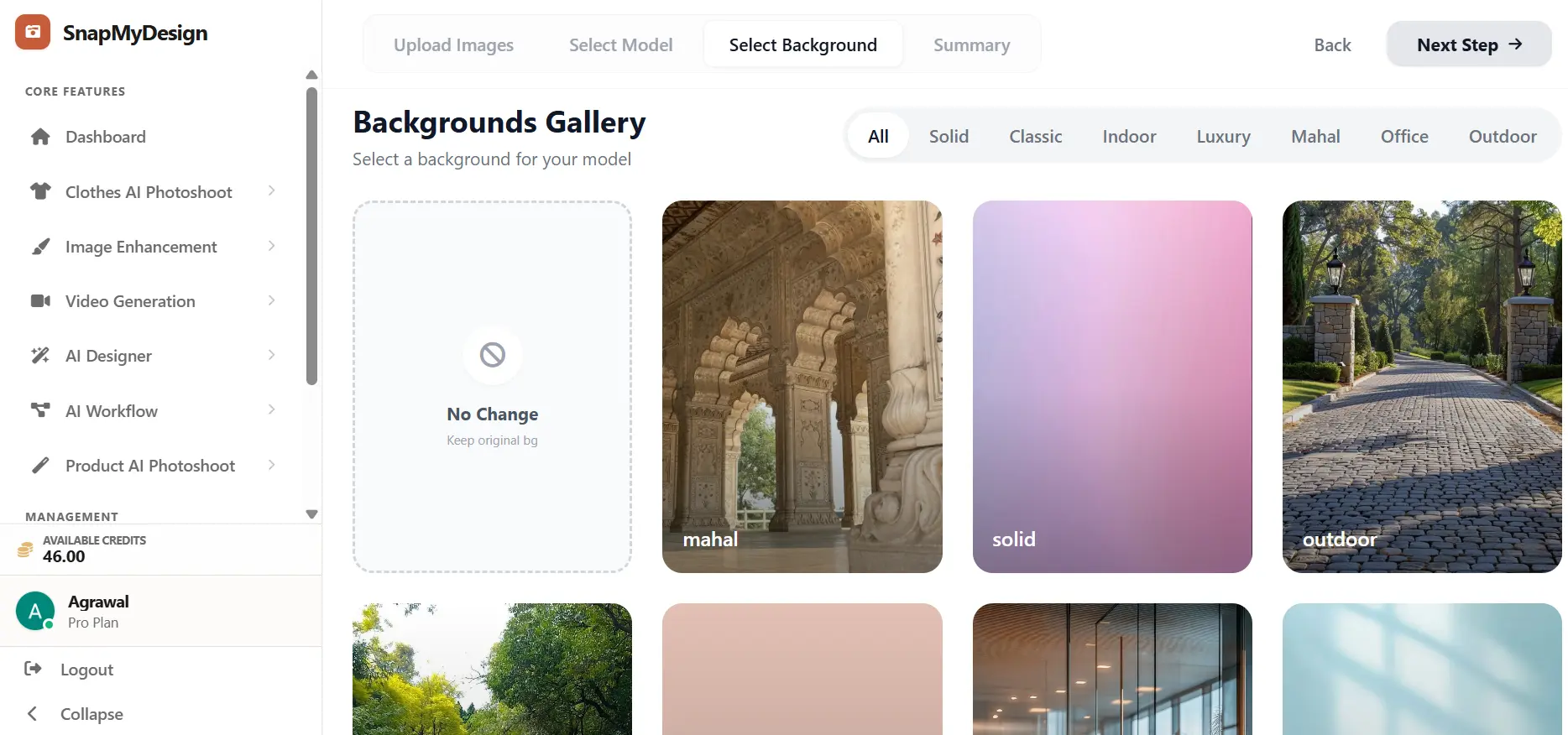This screenshot has width=1568, height=735.
Task: Click the SnapMyDesign brand name
Action: pos(135,33)
